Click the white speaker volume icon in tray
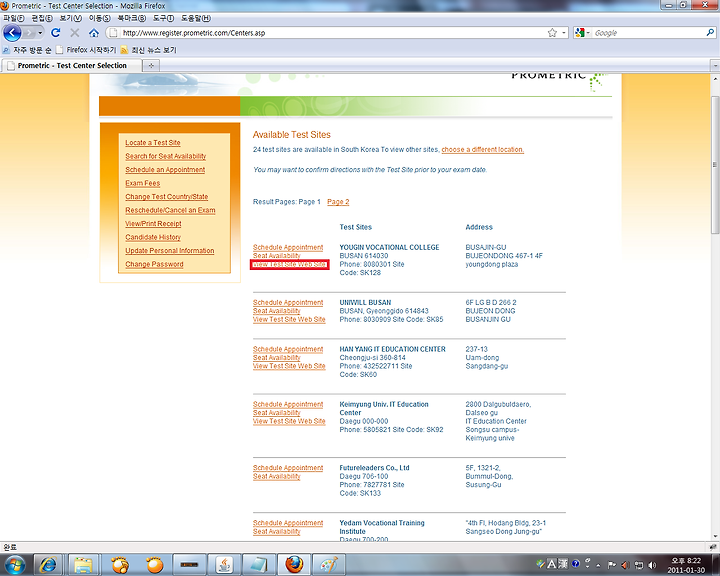The height and width of the screenshot is (576, 720). click(x=652, y=565)
